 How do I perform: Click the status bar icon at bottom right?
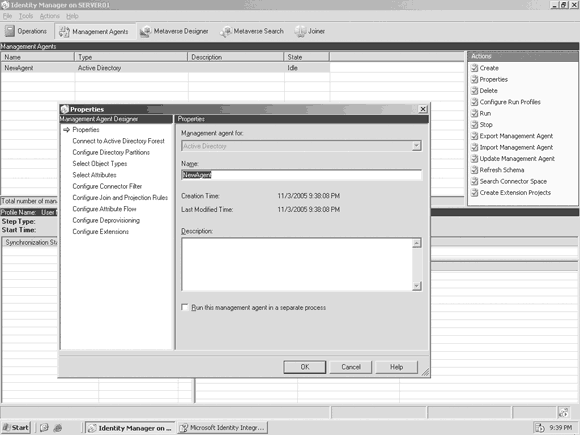(x=563, y=412)
